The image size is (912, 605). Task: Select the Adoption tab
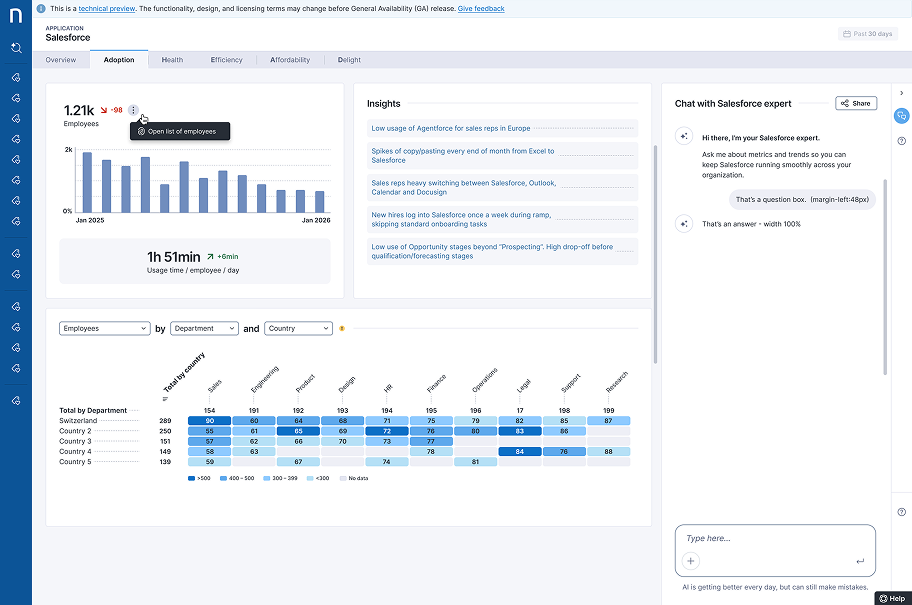coord(119,60)
